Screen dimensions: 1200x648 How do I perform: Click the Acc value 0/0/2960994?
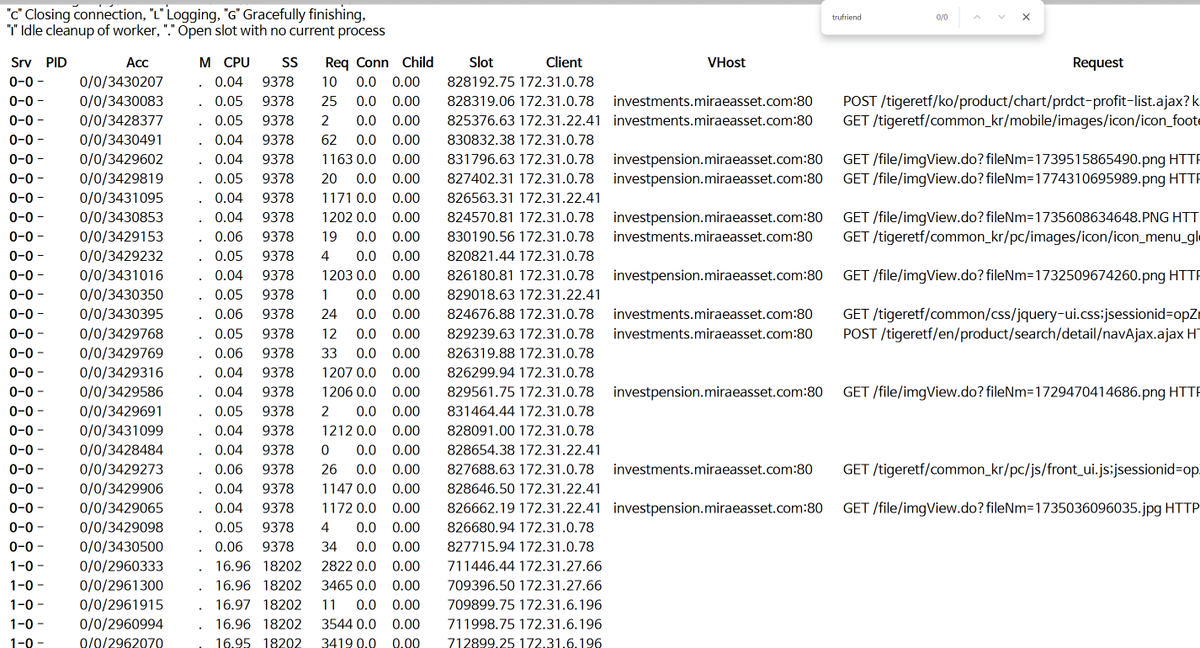pyautogui.click(x=121, y=624)
